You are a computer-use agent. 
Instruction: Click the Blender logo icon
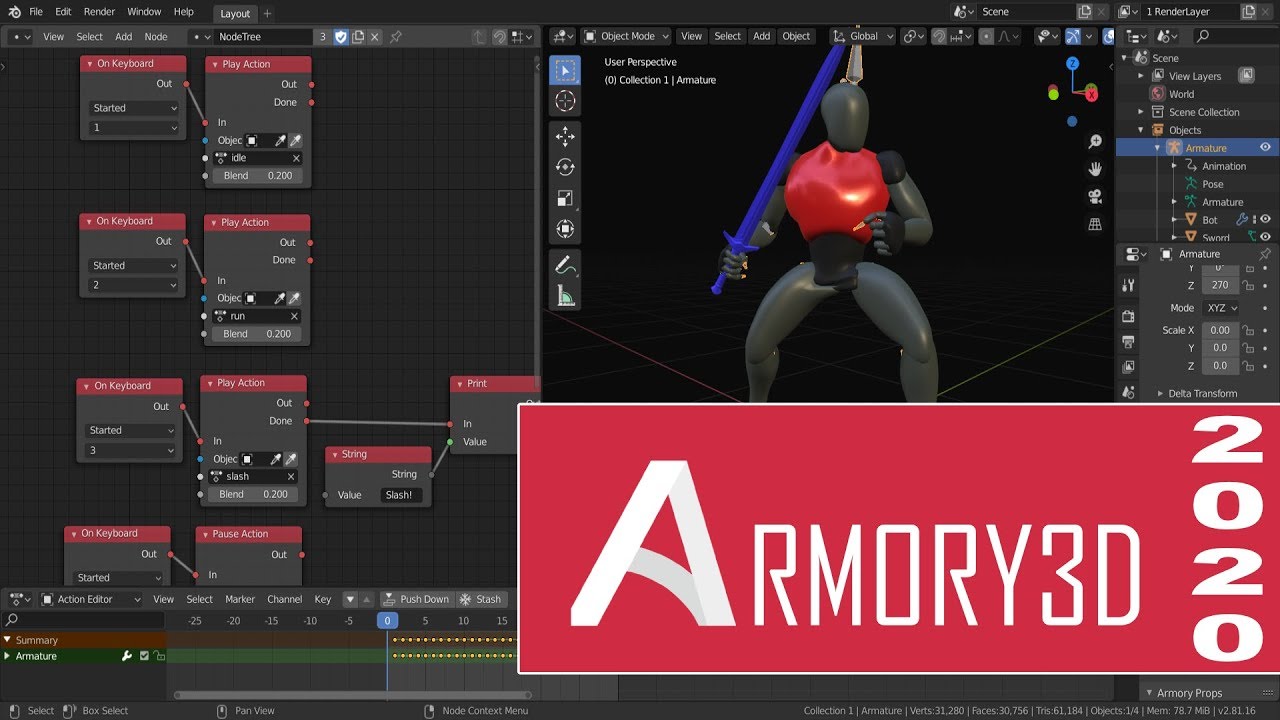pyautogui.click(x=13, y=12)
